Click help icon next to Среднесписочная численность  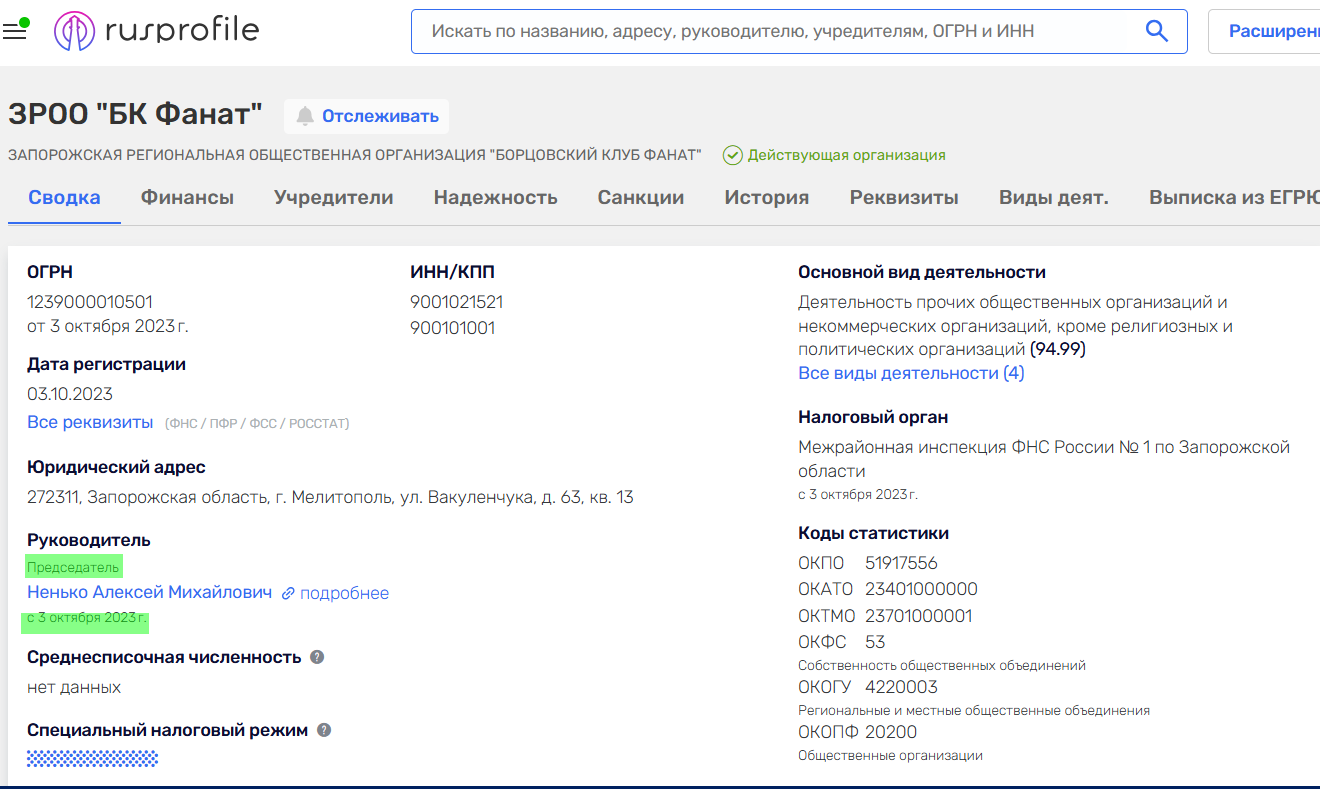click(x=317, y=657)
